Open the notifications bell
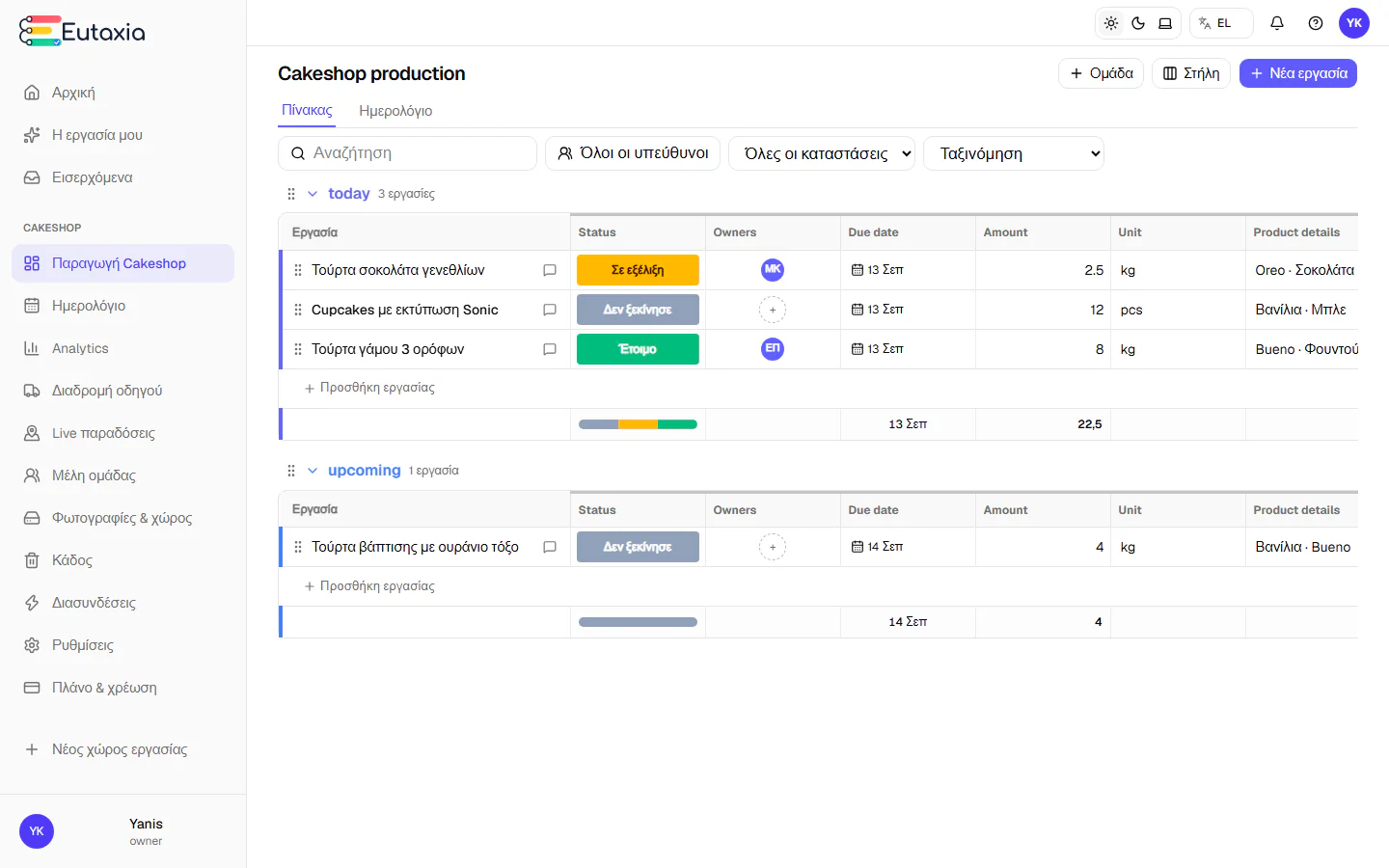This screenshot has height=868, width=1389. click(x=1277, y=23)
